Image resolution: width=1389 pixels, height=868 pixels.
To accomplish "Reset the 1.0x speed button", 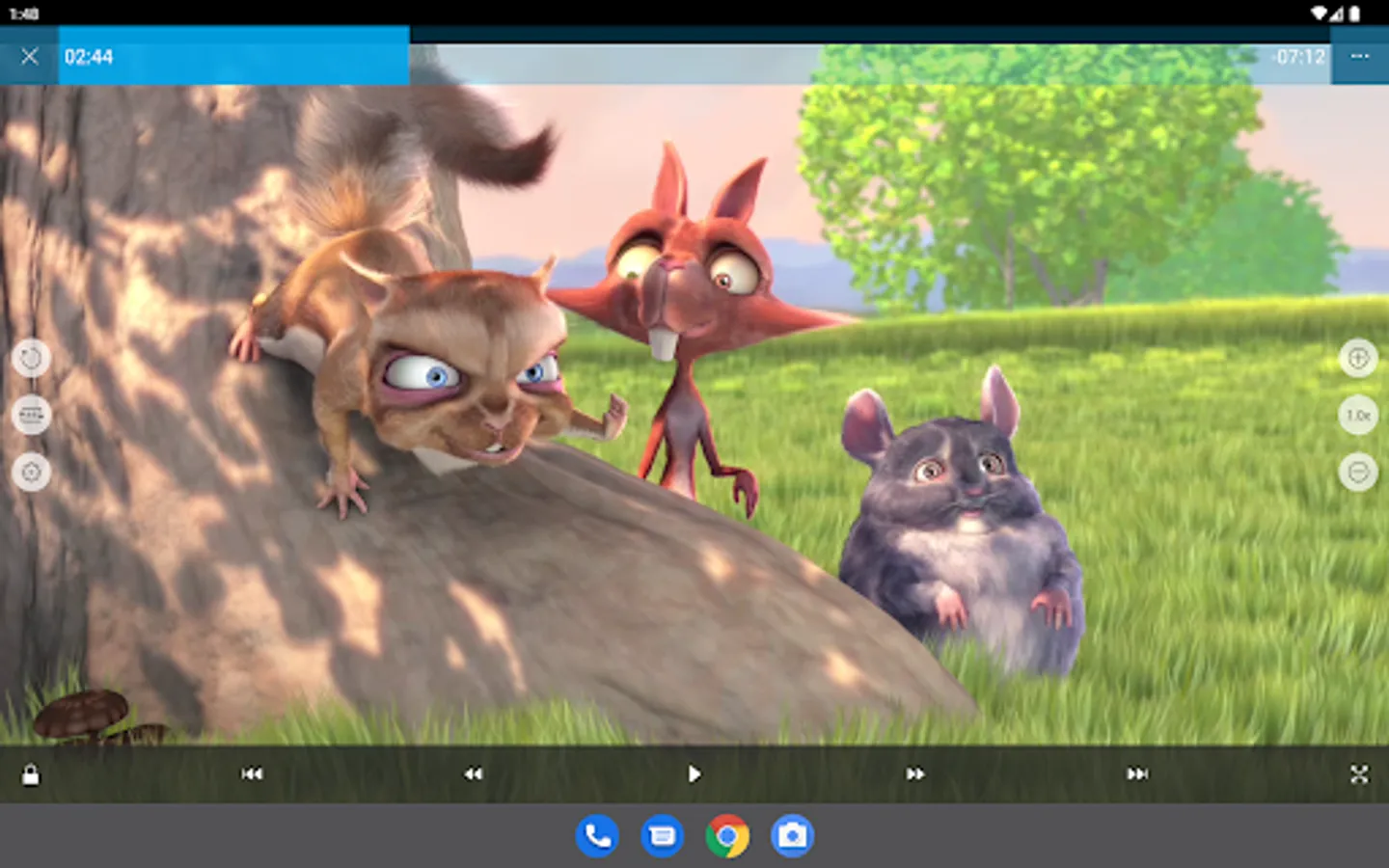I will (1358, 416).
